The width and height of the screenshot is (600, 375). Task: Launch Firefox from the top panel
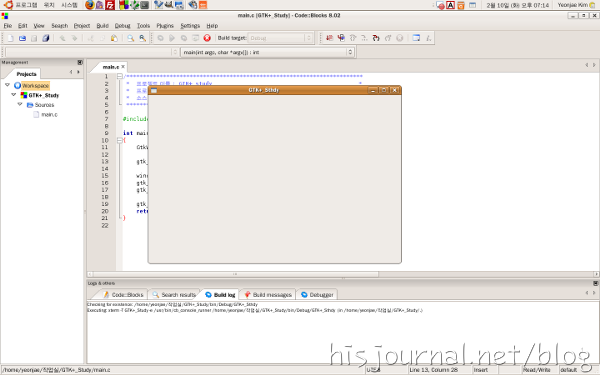(90, 5)
